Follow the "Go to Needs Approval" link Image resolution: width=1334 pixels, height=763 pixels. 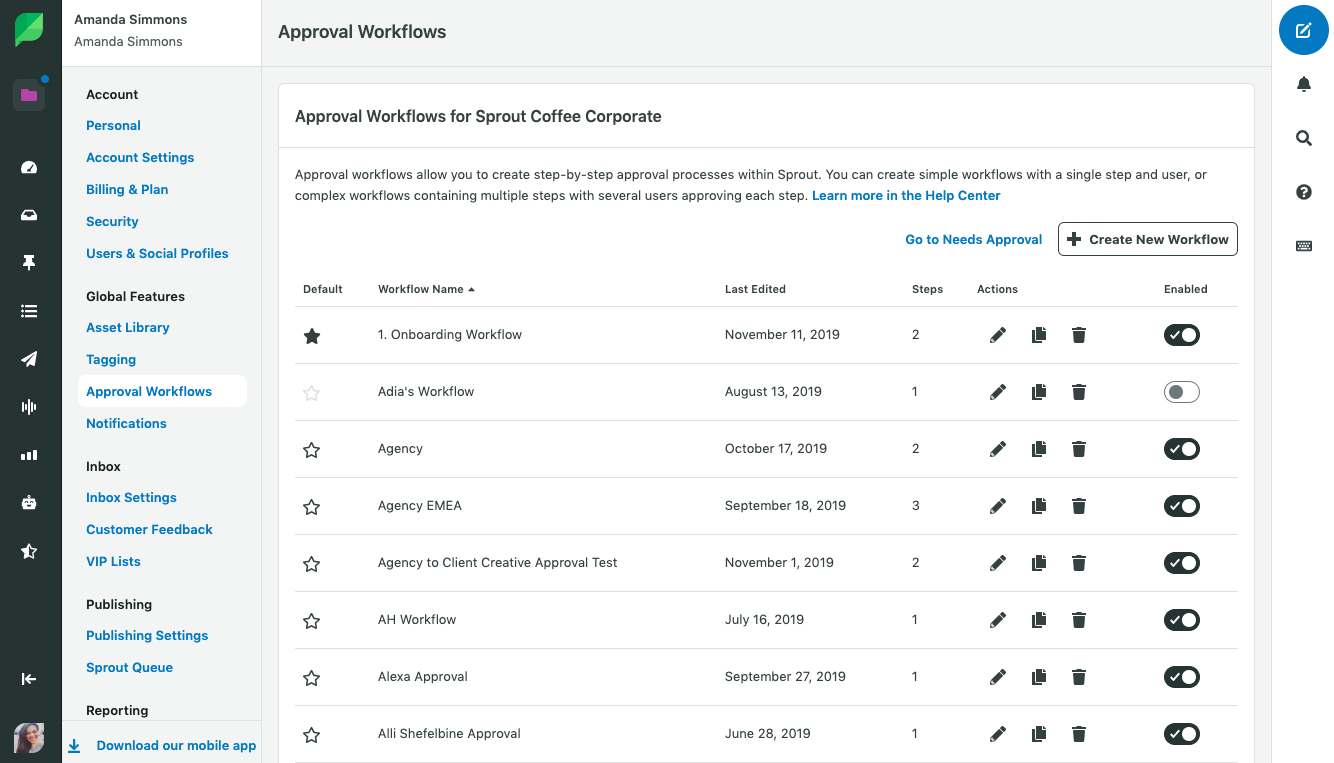point(973,239)
